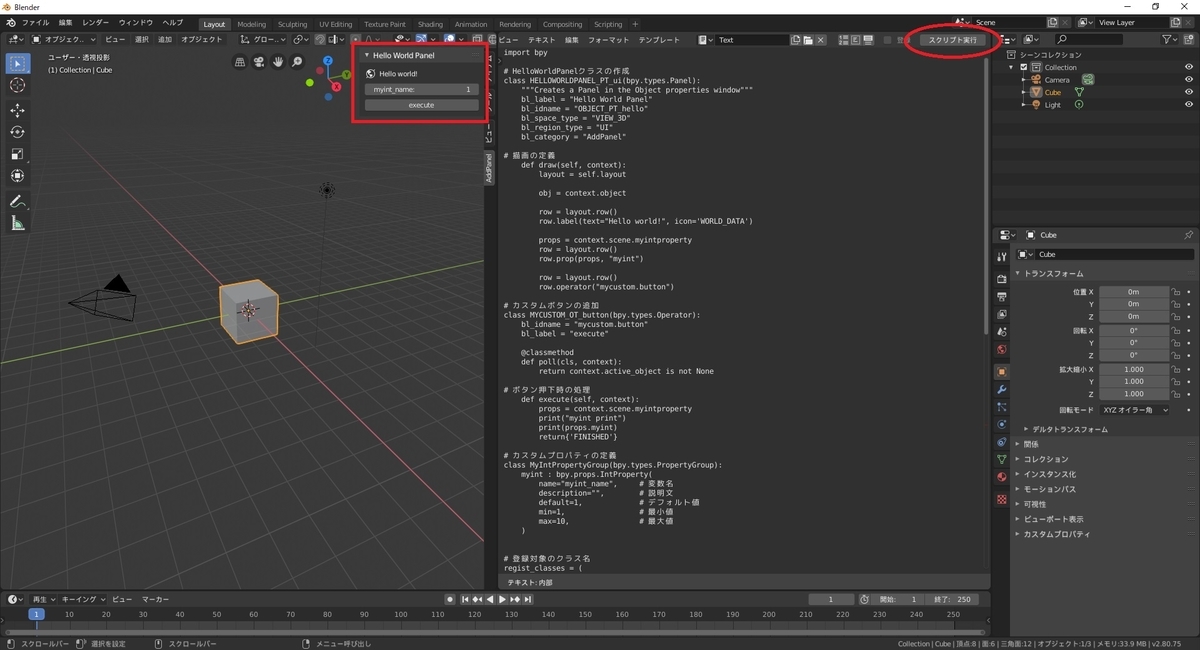The height and width of the screenshot is (650, 1200).
Task: Open the rotation mode XYZ Euler dropdown
Action: [1134, 410]
